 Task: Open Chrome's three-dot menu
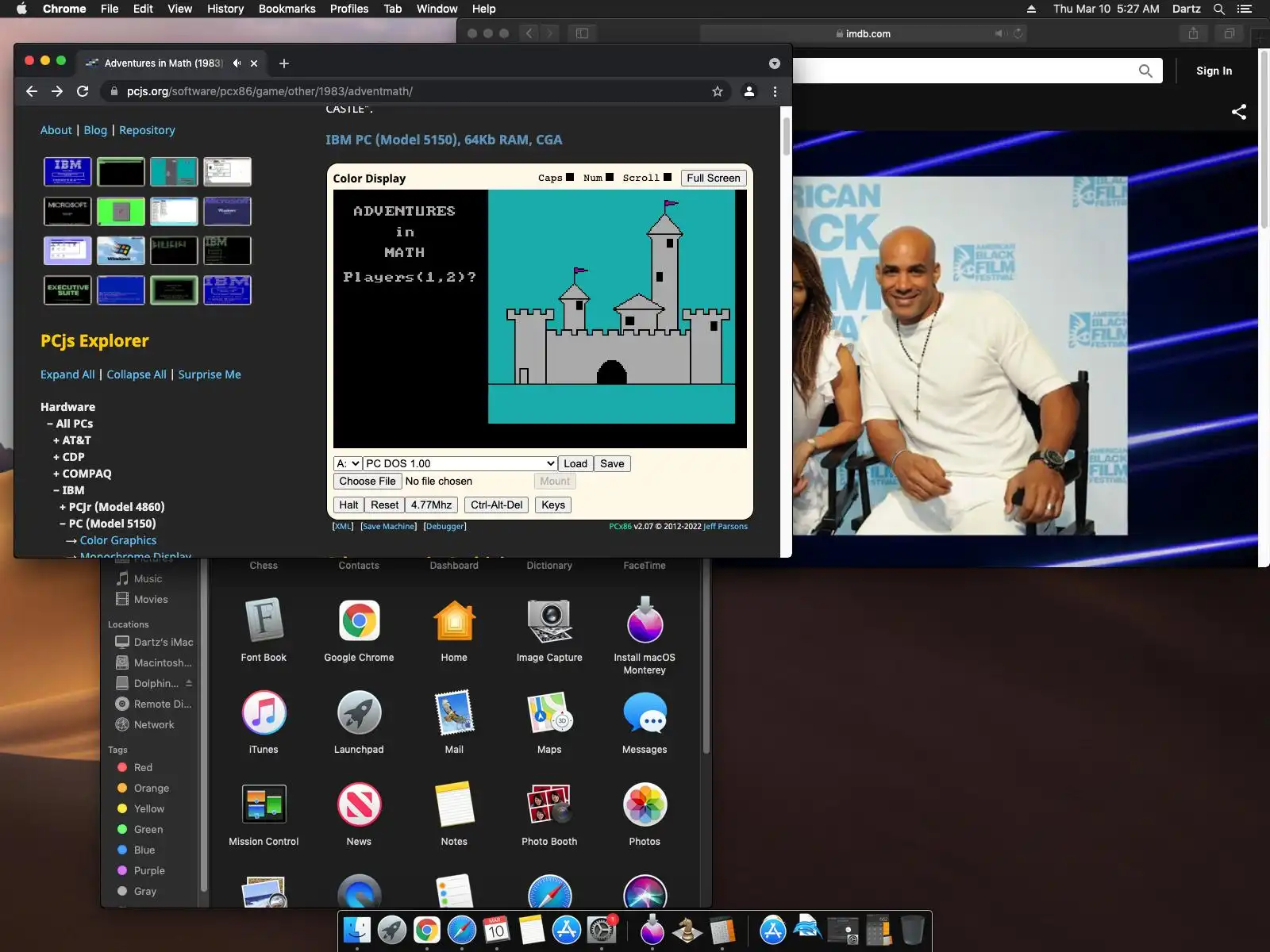pyautogui.click(x=775, y=91)
